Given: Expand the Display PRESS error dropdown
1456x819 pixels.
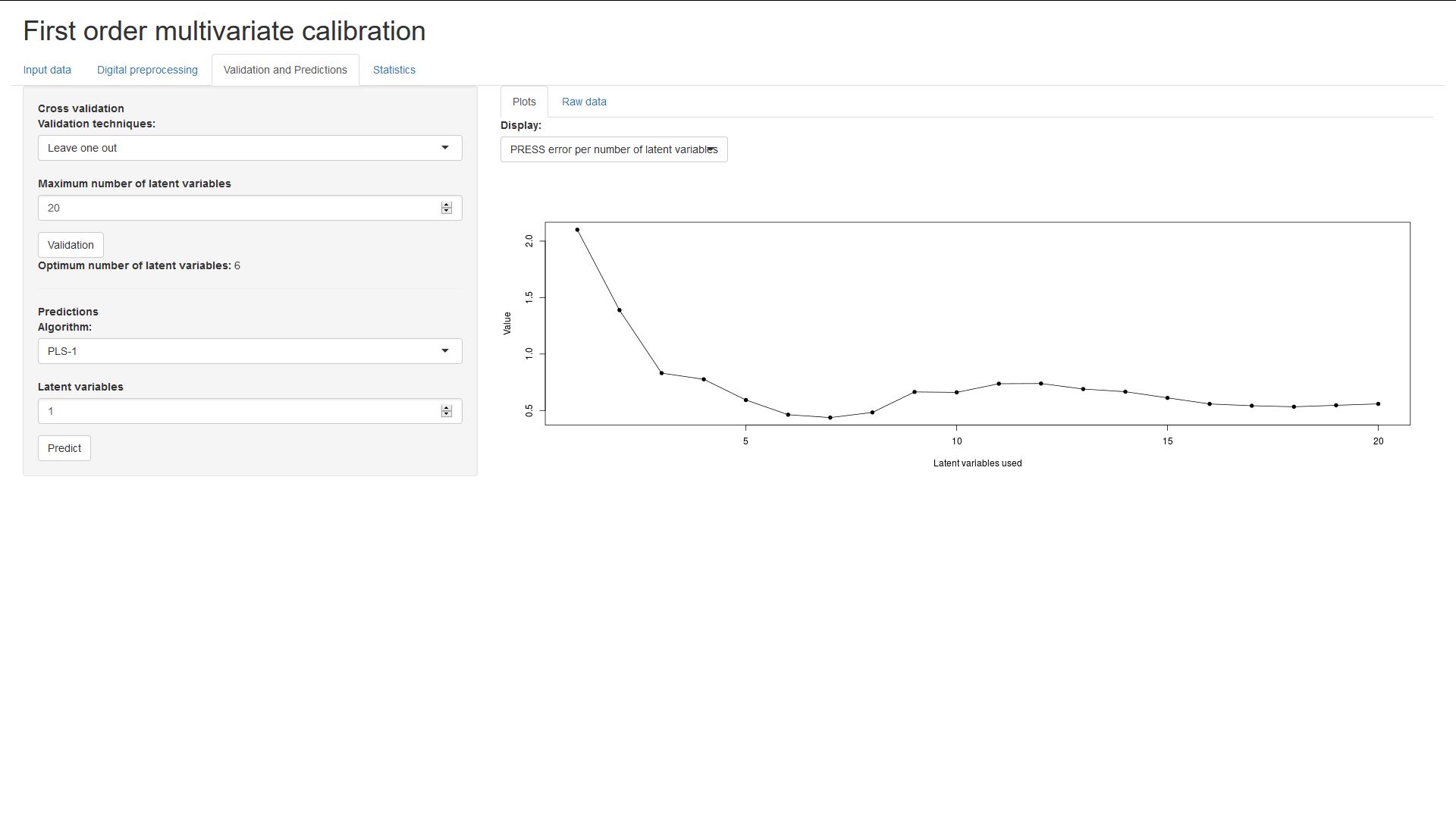Looking at the screenshot, I should pyautogui.click(x=613, y=149).
